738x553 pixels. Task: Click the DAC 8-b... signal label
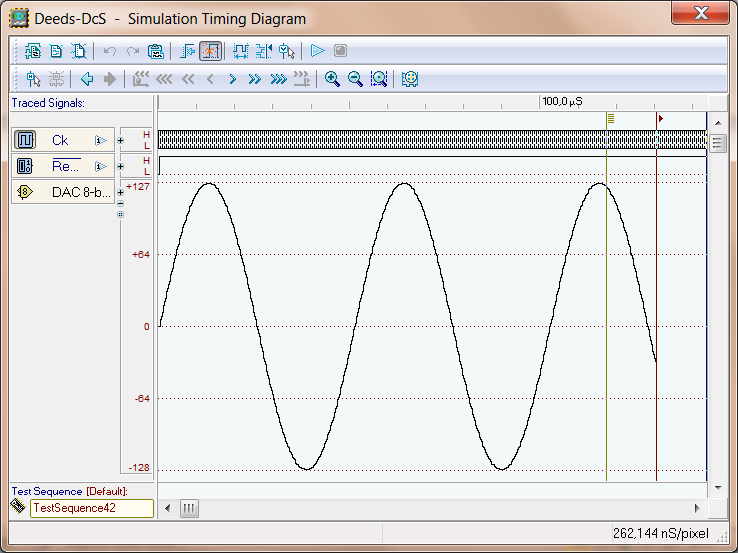pyautogui.click(x=81, y=192)
